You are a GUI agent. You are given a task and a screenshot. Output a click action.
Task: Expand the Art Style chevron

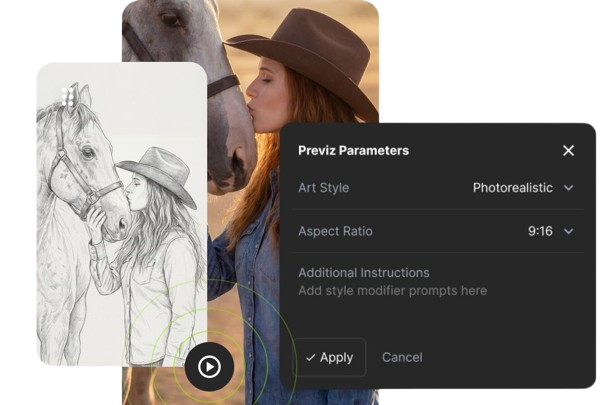[569, 188]
